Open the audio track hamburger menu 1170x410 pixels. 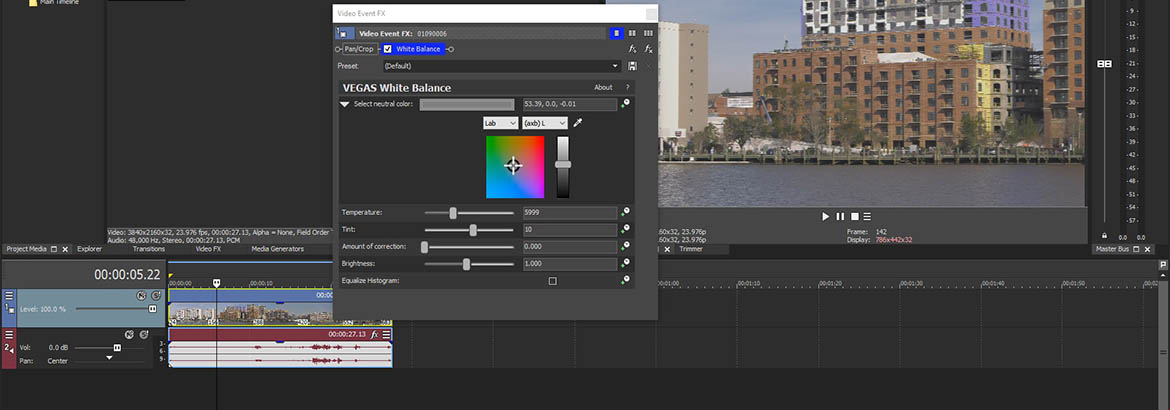click(x=9, y=335)
